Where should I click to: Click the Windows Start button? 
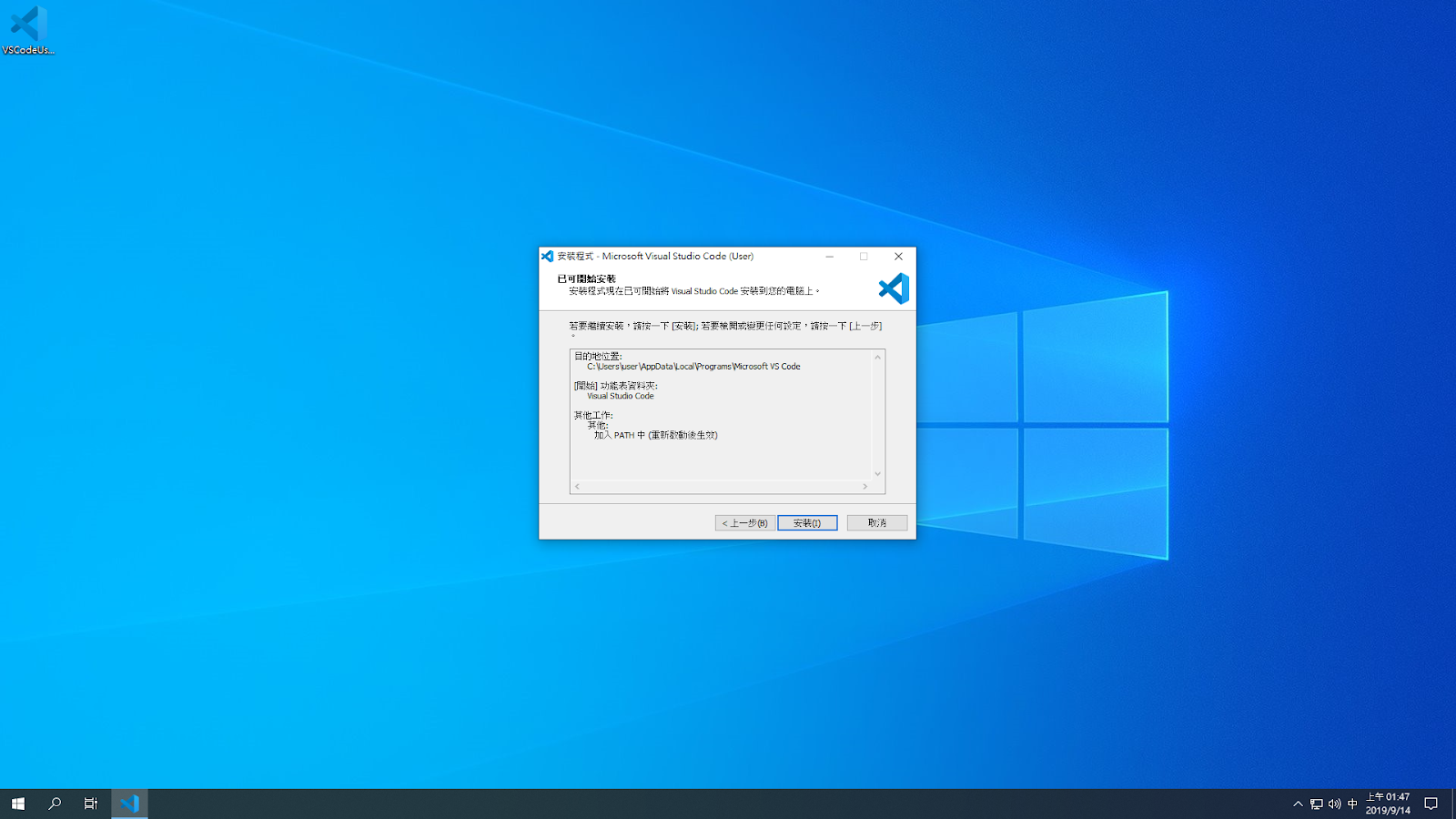click(x=18, y=804)
